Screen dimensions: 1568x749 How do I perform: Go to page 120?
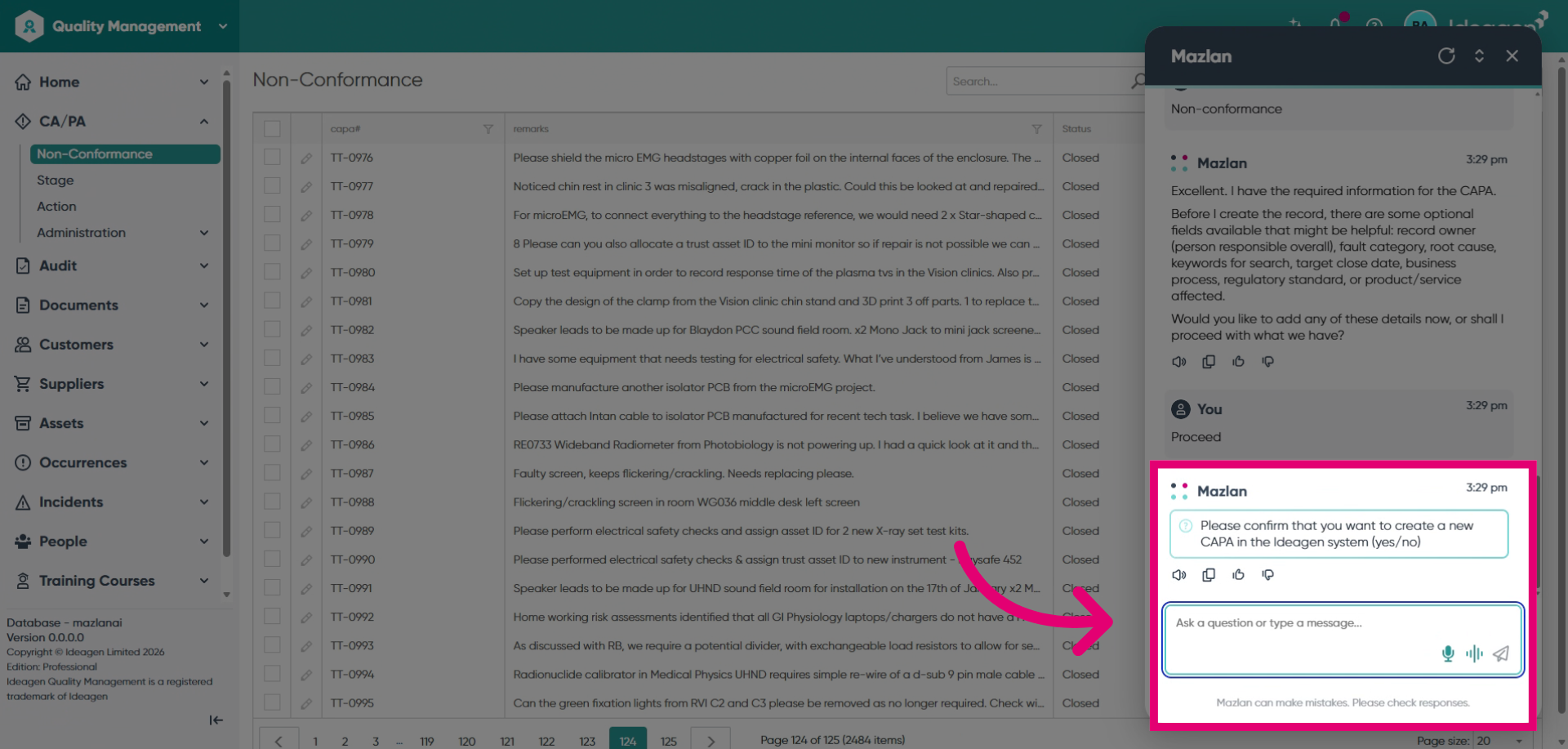pyautogui.click(x=467, y=741)
